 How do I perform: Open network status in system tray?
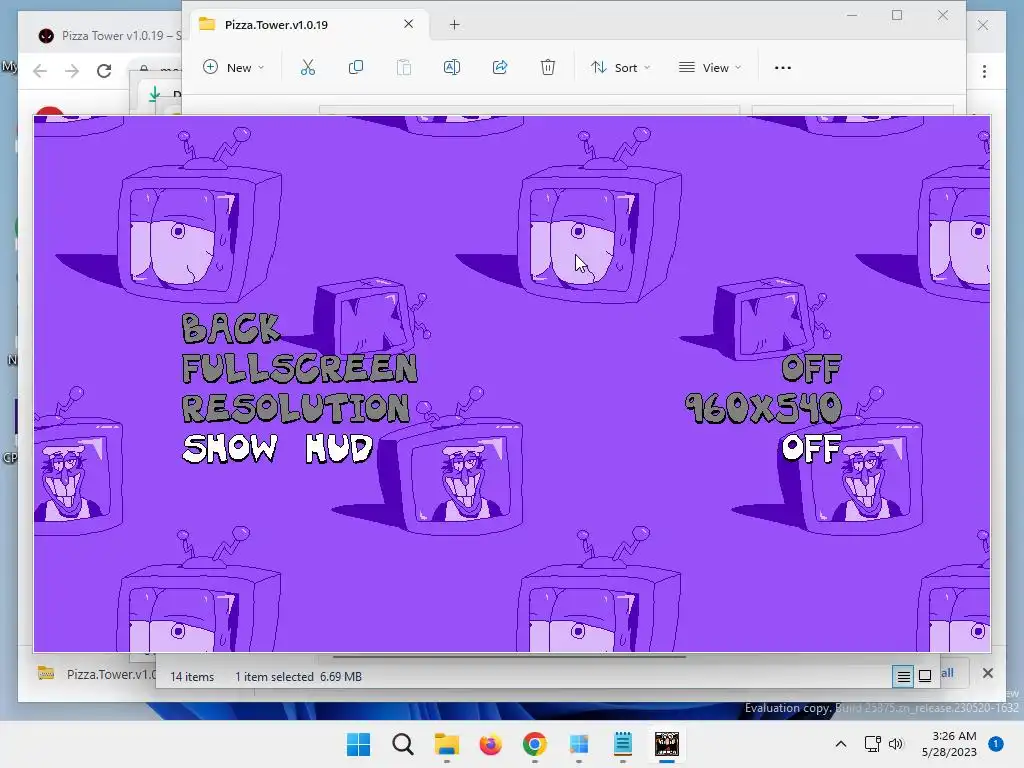coord(872,744)
